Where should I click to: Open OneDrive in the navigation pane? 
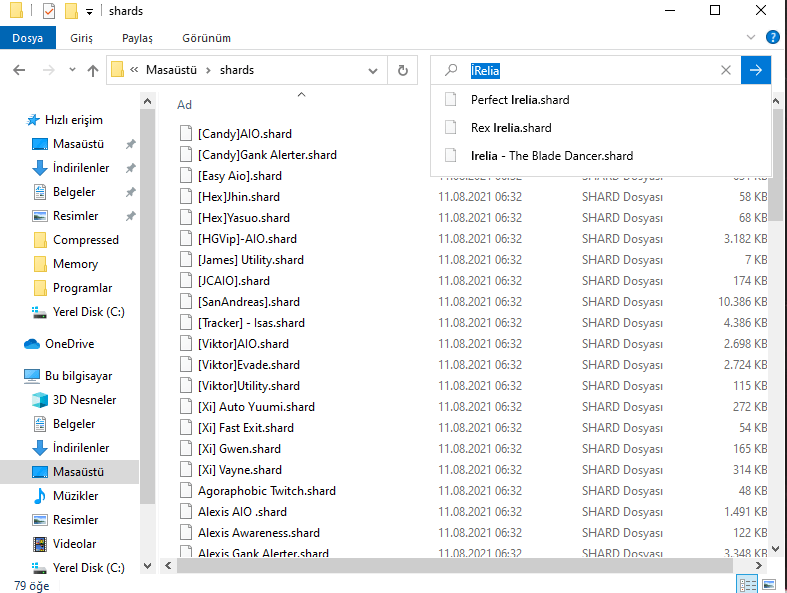tap(69, 344)
